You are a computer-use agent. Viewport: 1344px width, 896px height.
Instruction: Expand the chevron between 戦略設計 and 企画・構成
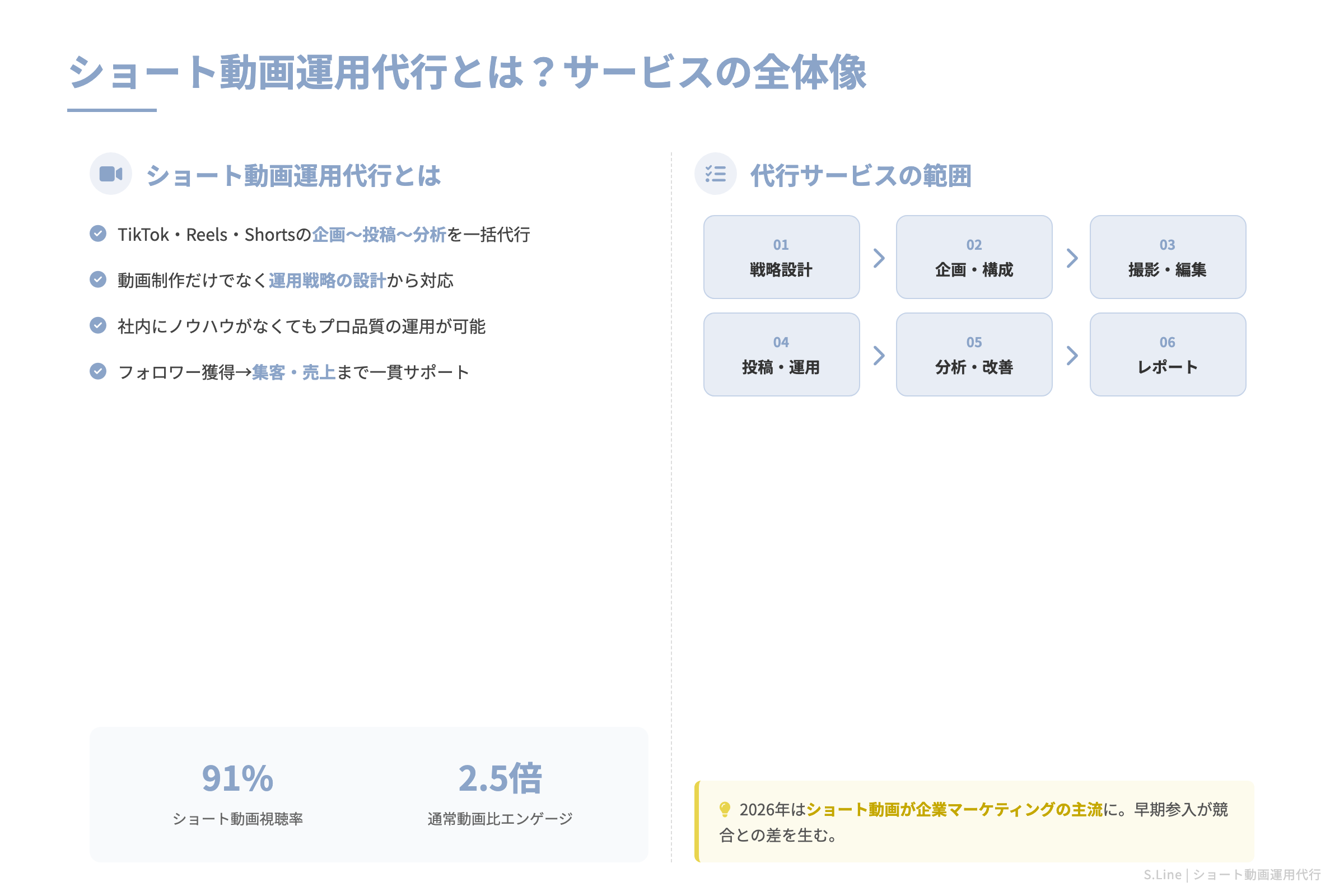pos(878,258)
